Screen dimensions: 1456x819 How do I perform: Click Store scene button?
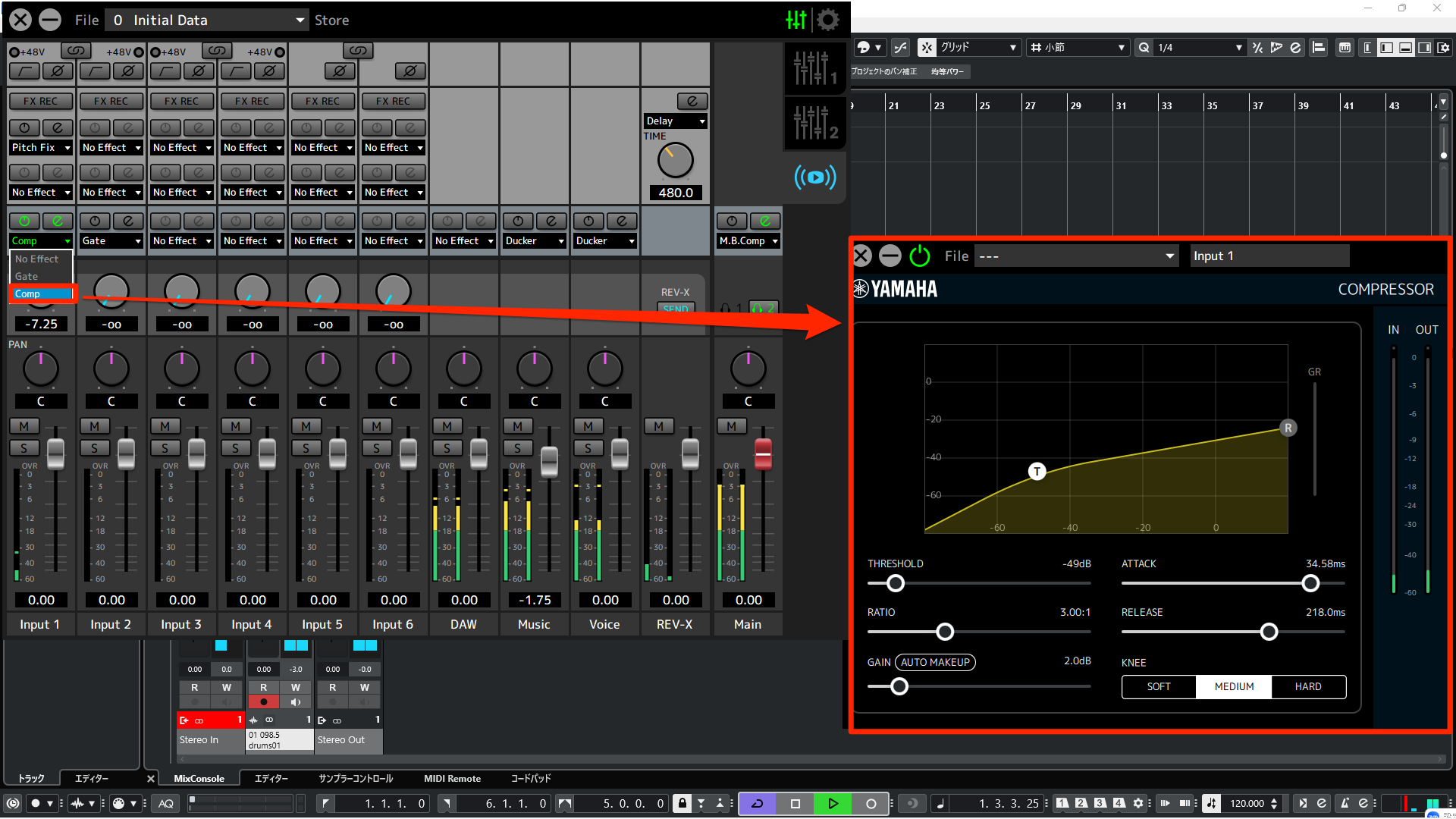click(331, 20)
